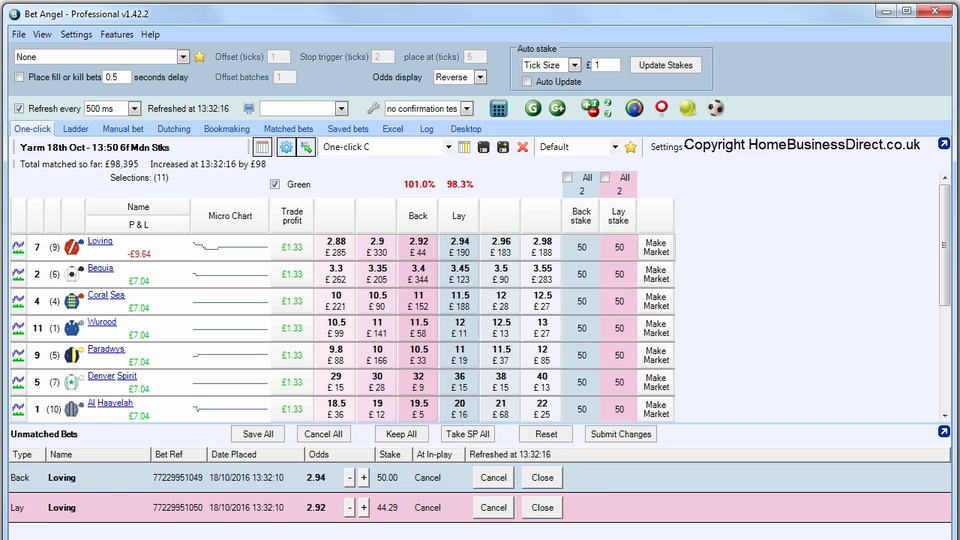
Task: Decrease odds with minus on Lay Loving bet
Action: [x=349, y=508]
